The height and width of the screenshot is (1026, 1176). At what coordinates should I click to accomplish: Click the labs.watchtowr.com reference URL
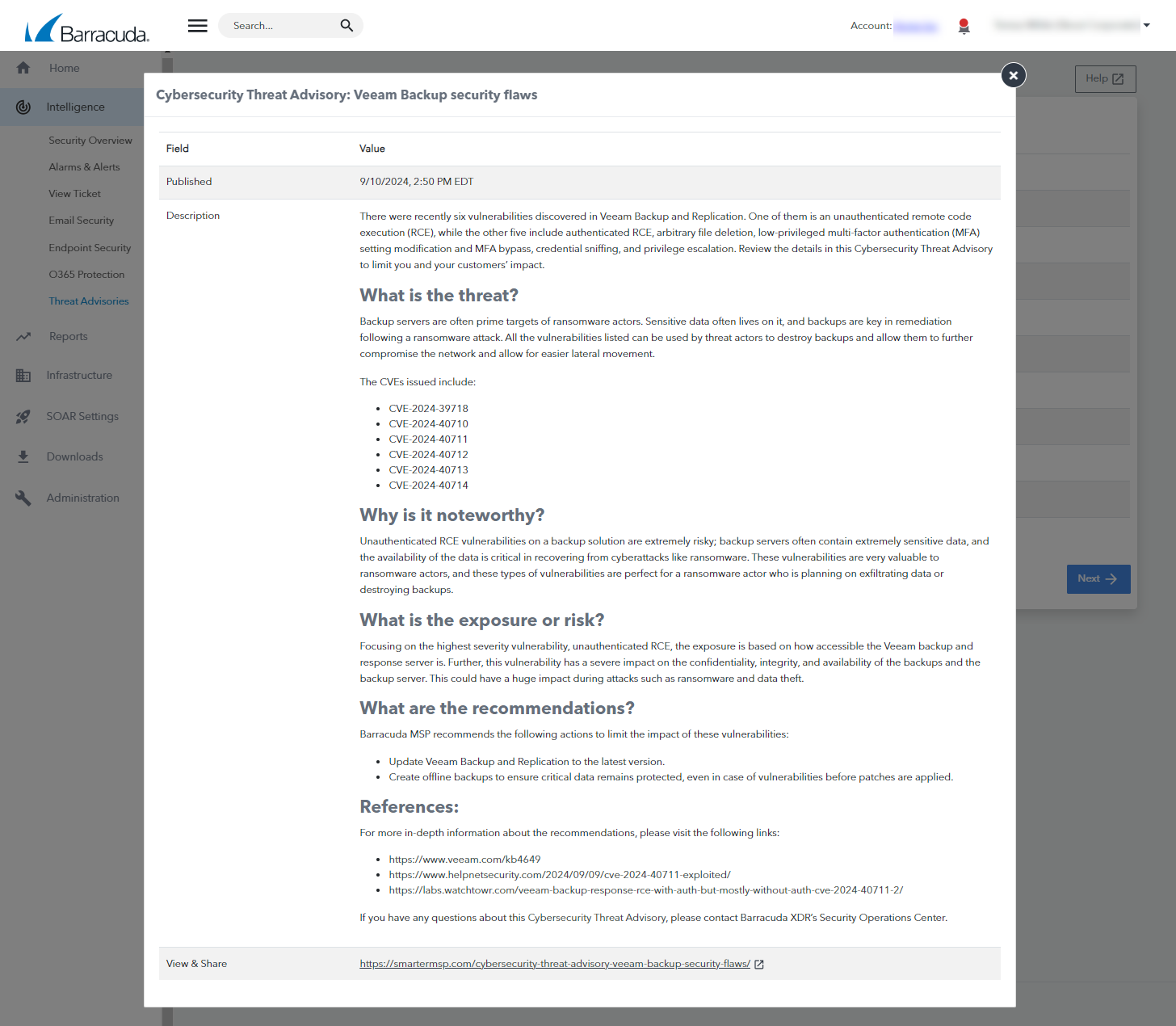point(646,890)
